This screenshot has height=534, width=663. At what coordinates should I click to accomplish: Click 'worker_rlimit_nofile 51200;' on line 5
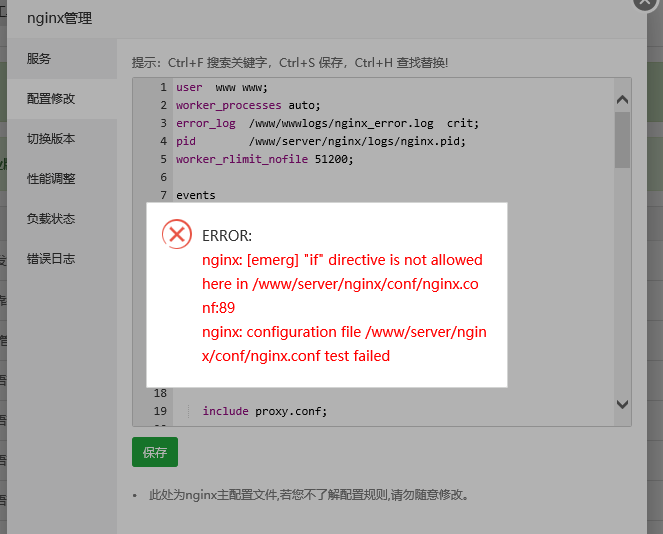265,159
